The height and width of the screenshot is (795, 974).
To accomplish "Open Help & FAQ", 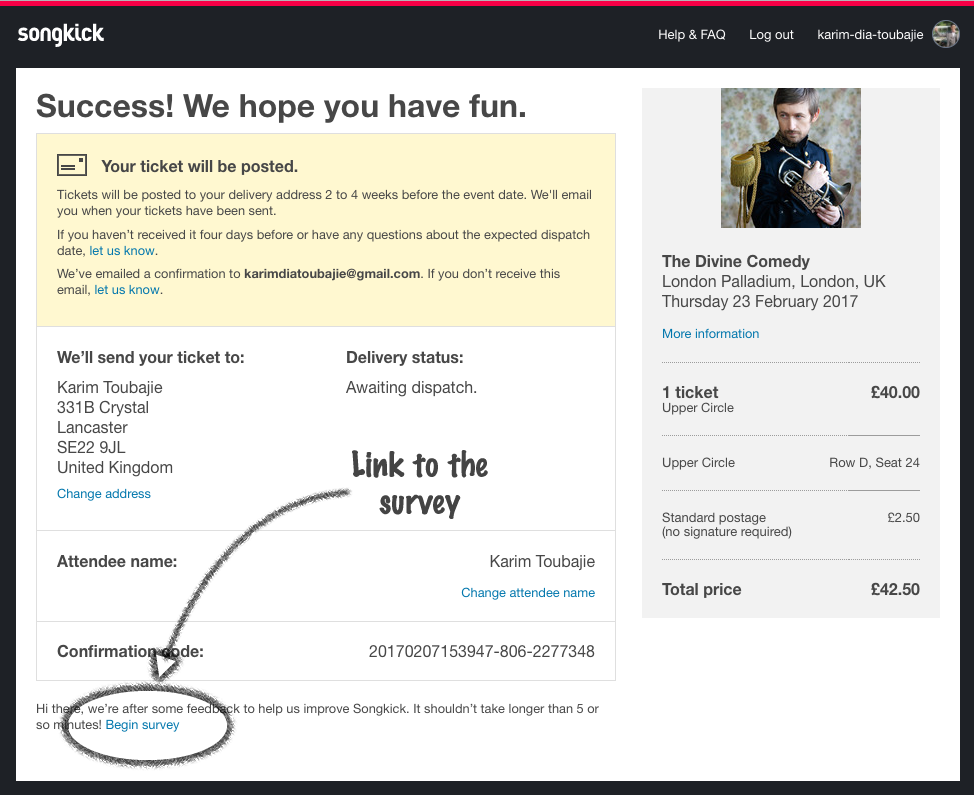I will [691, 35].
